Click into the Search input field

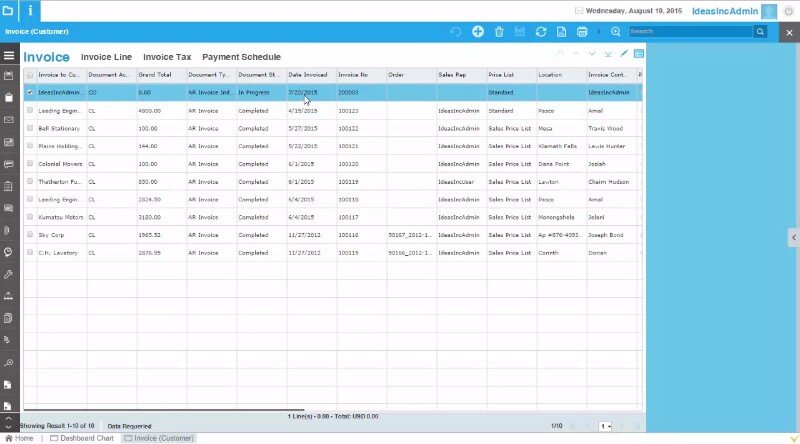pos(690,32)
